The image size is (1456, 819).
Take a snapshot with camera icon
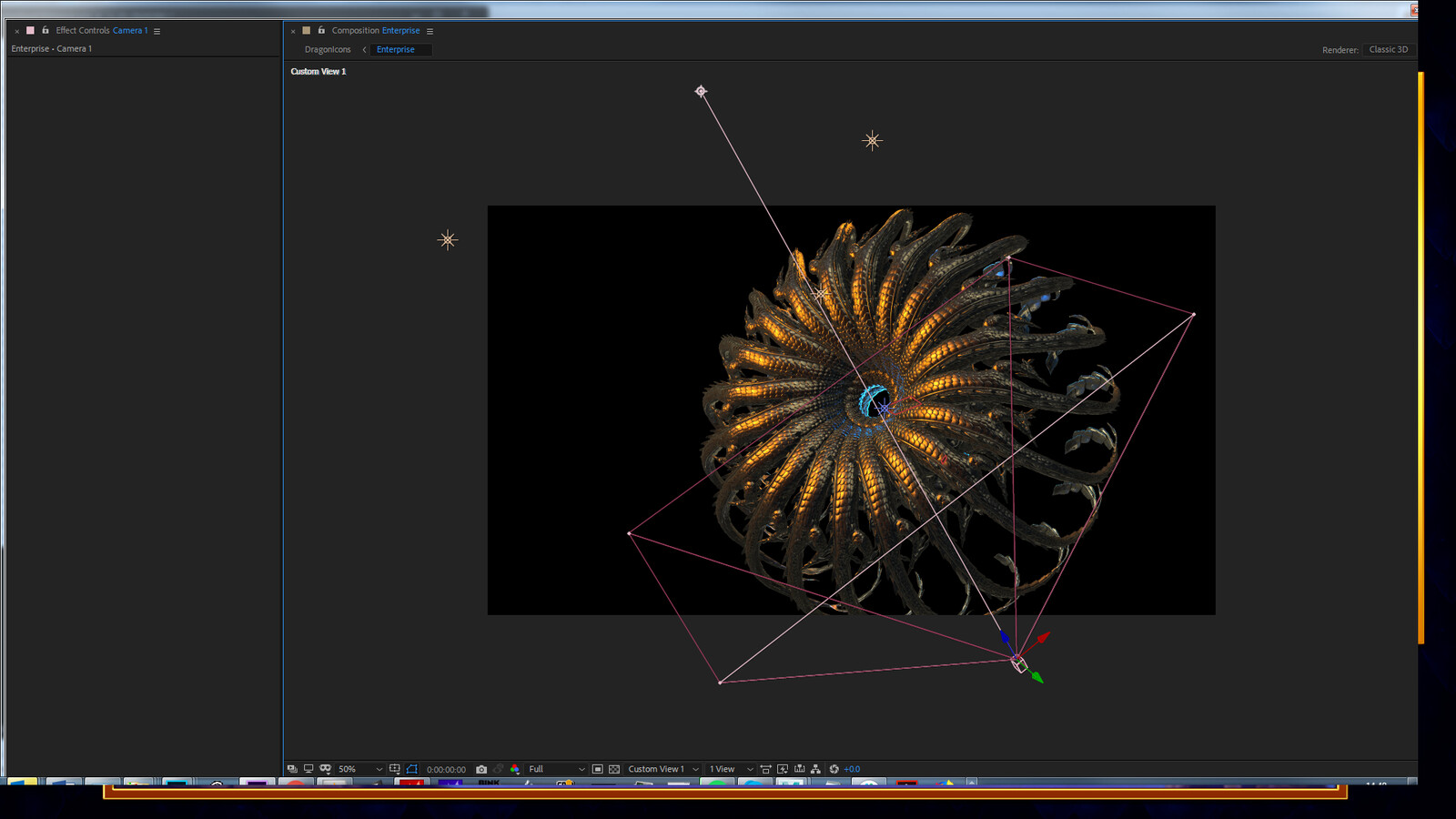point(481,769)
